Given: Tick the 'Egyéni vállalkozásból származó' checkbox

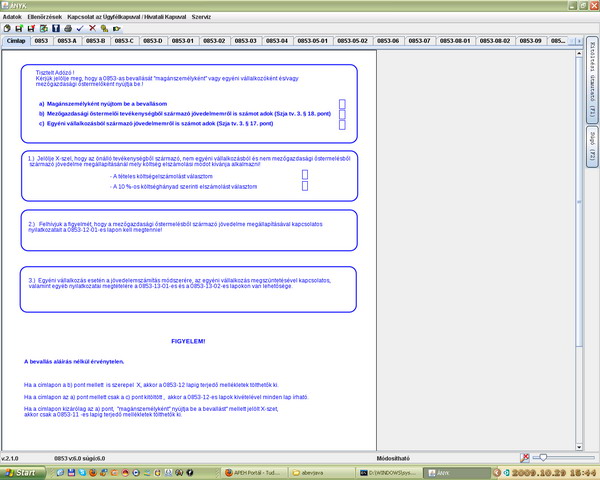Looking at the screenshot, I should point(343,124).
